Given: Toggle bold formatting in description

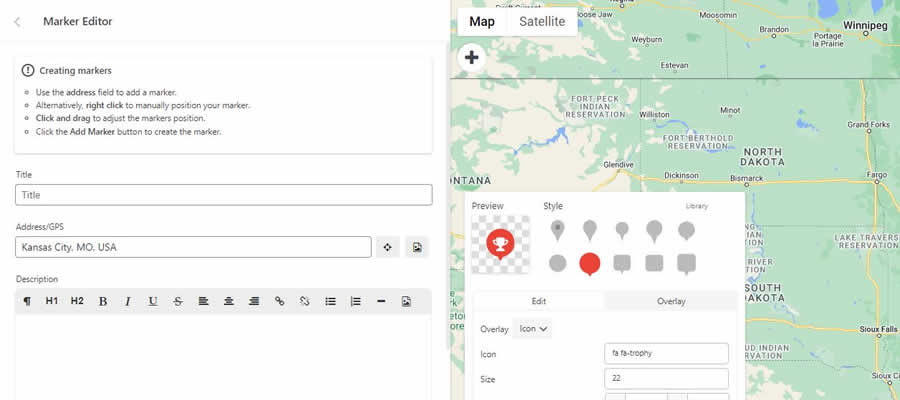Looking at the screenshot, I should pyautogui.click(x=103, y=301).
